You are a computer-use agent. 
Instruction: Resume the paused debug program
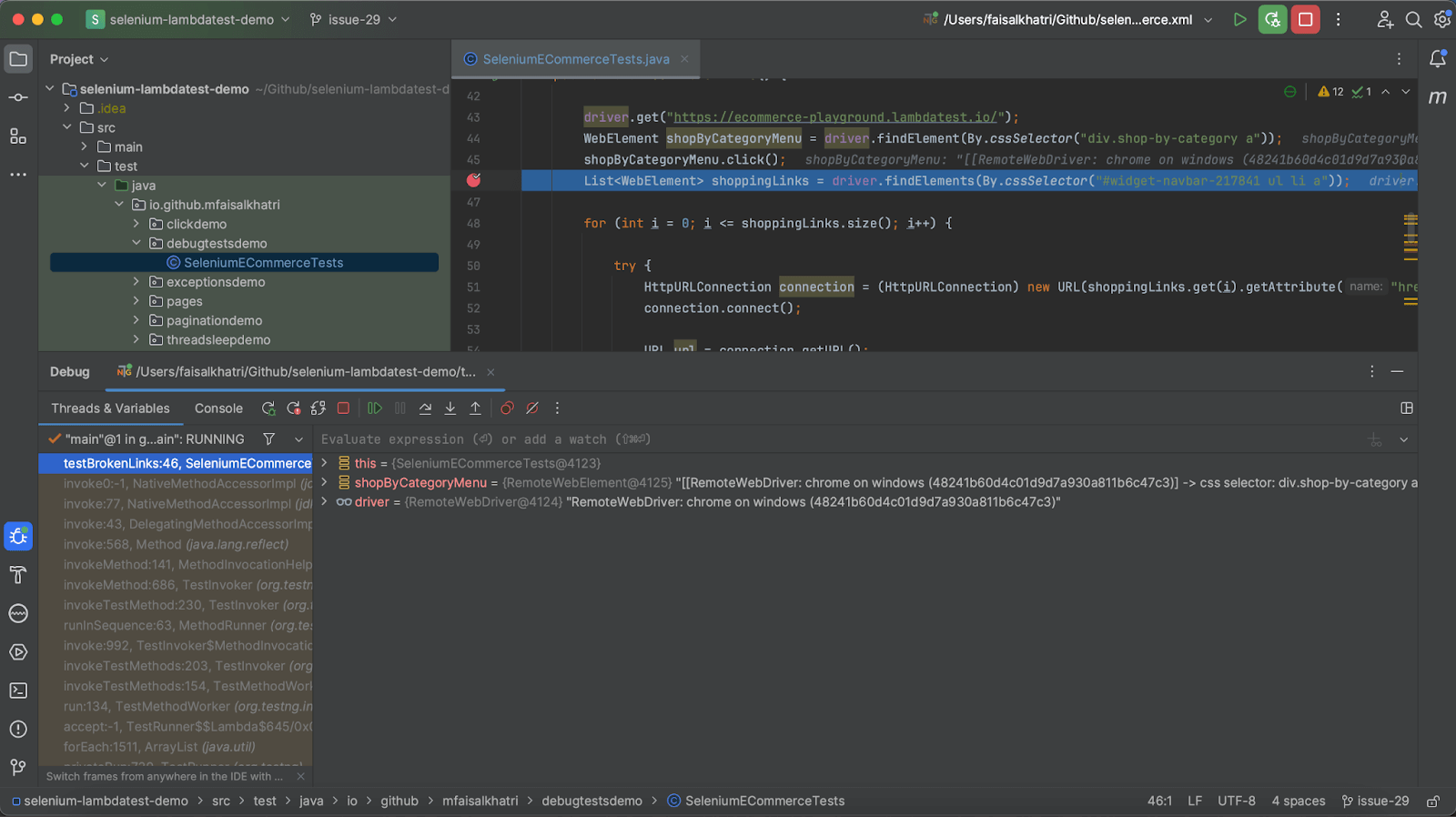[375, 408]
